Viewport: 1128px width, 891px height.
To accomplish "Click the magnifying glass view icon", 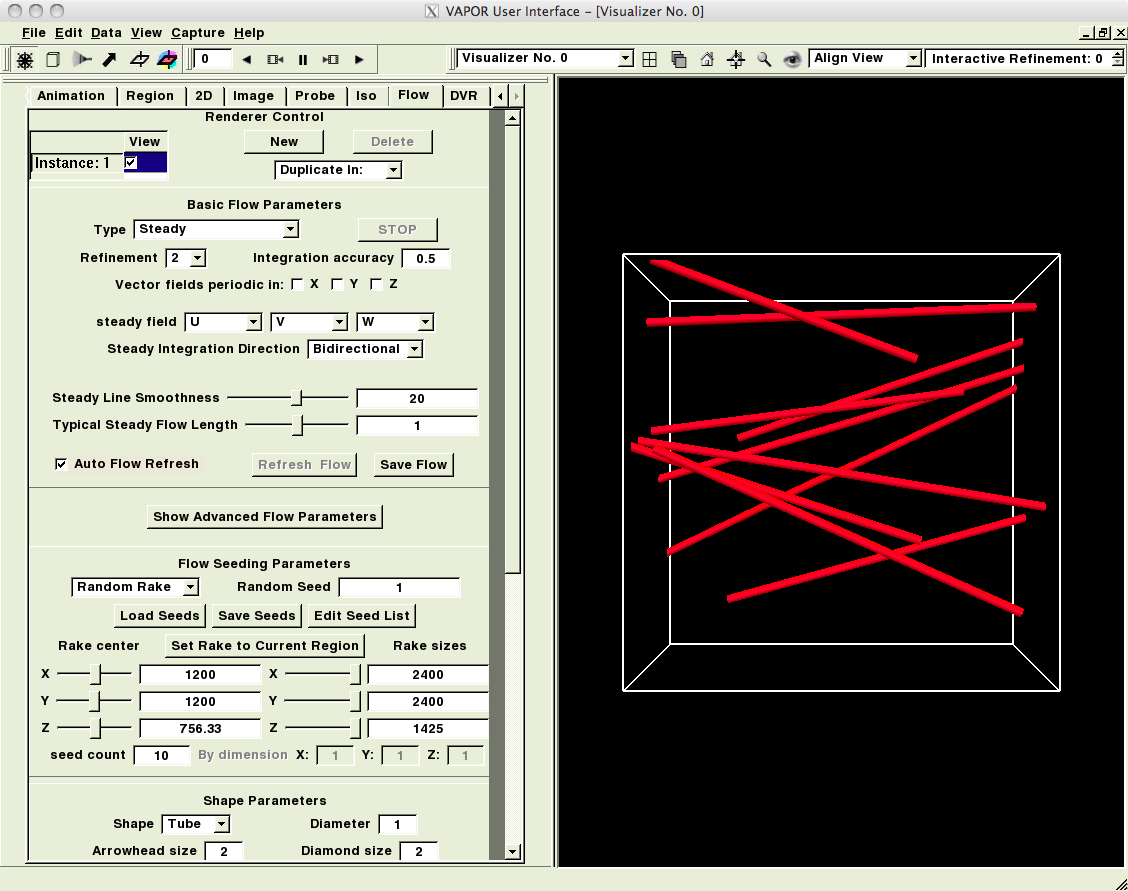I will [x=764, y=60].
